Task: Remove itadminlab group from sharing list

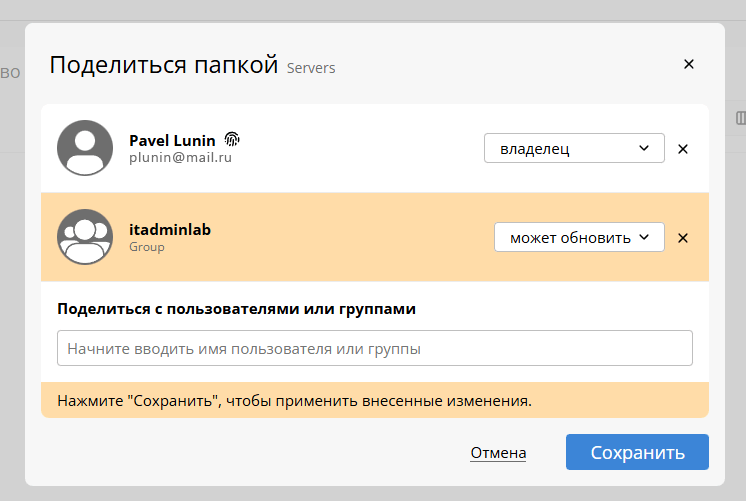Action: pyautogui.click(x=683, y=238)
